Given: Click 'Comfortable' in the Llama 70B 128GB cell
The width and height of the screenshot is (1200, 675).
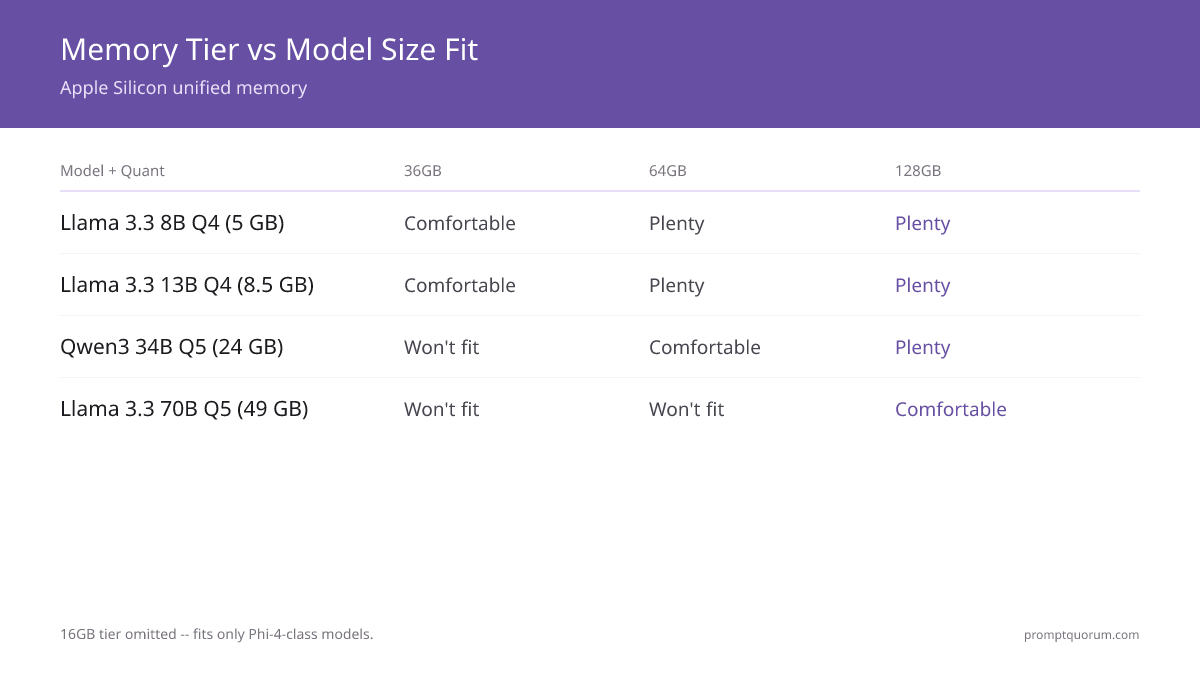Looking at the screenshot, I should pyautogui.click(x=951, y=409).
